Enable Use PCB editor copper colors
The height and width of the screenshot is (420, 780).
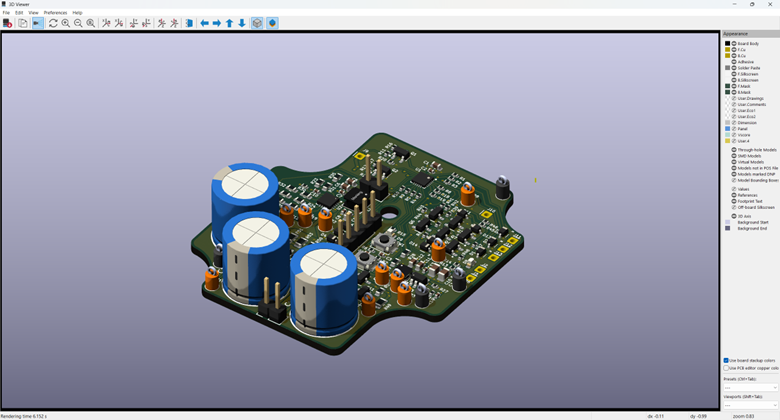(x=726, y=368)
